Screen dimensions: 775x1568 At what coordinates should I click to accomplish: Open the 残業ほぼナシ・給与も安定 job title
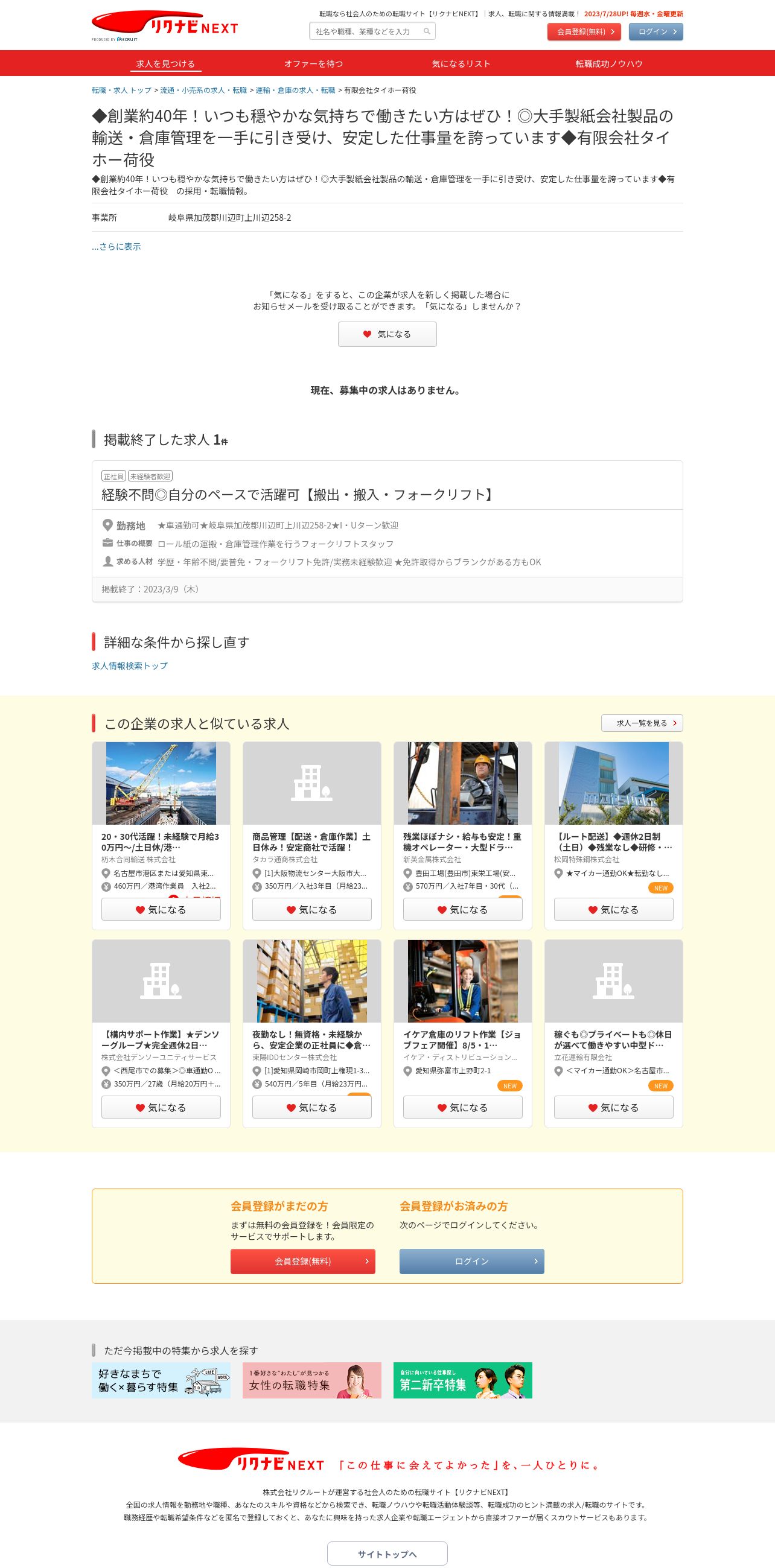pos(462,842)
